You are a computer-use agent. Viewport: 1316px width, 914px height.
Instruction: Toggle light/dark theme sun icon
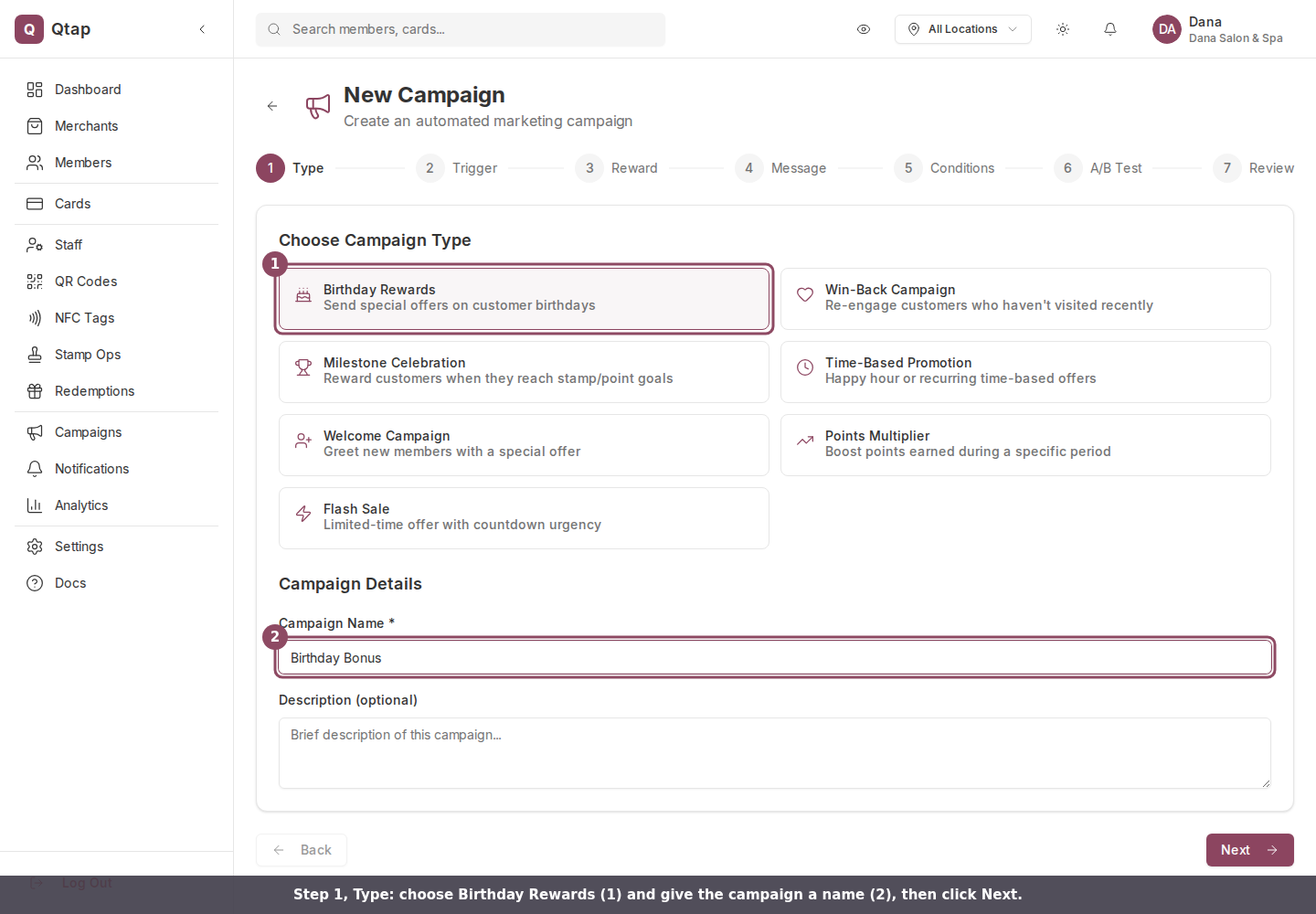1063,29
